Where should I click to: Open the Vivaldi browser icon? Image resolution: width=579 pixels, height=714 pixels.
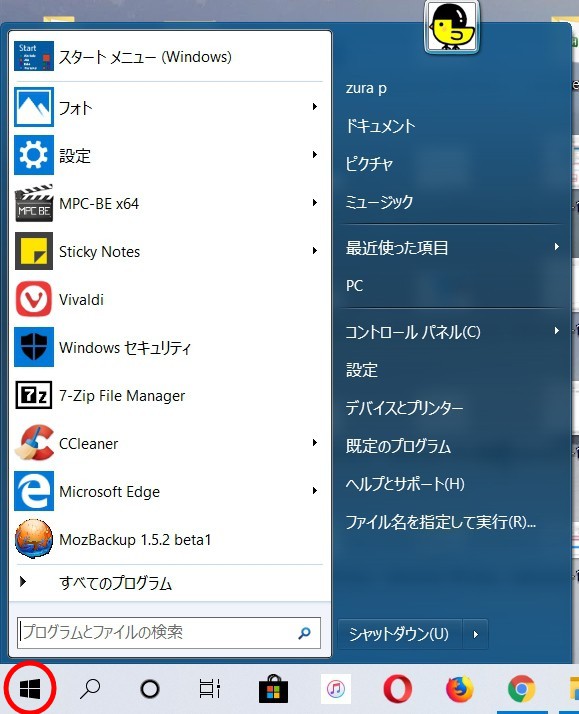click(x=34, y=299)
